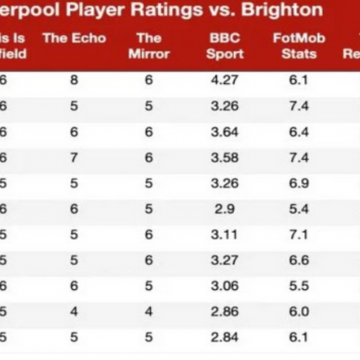Click the BBC Sport value 3.64
This screenshot has width=360, height=360.
click(x=225, y=132)
